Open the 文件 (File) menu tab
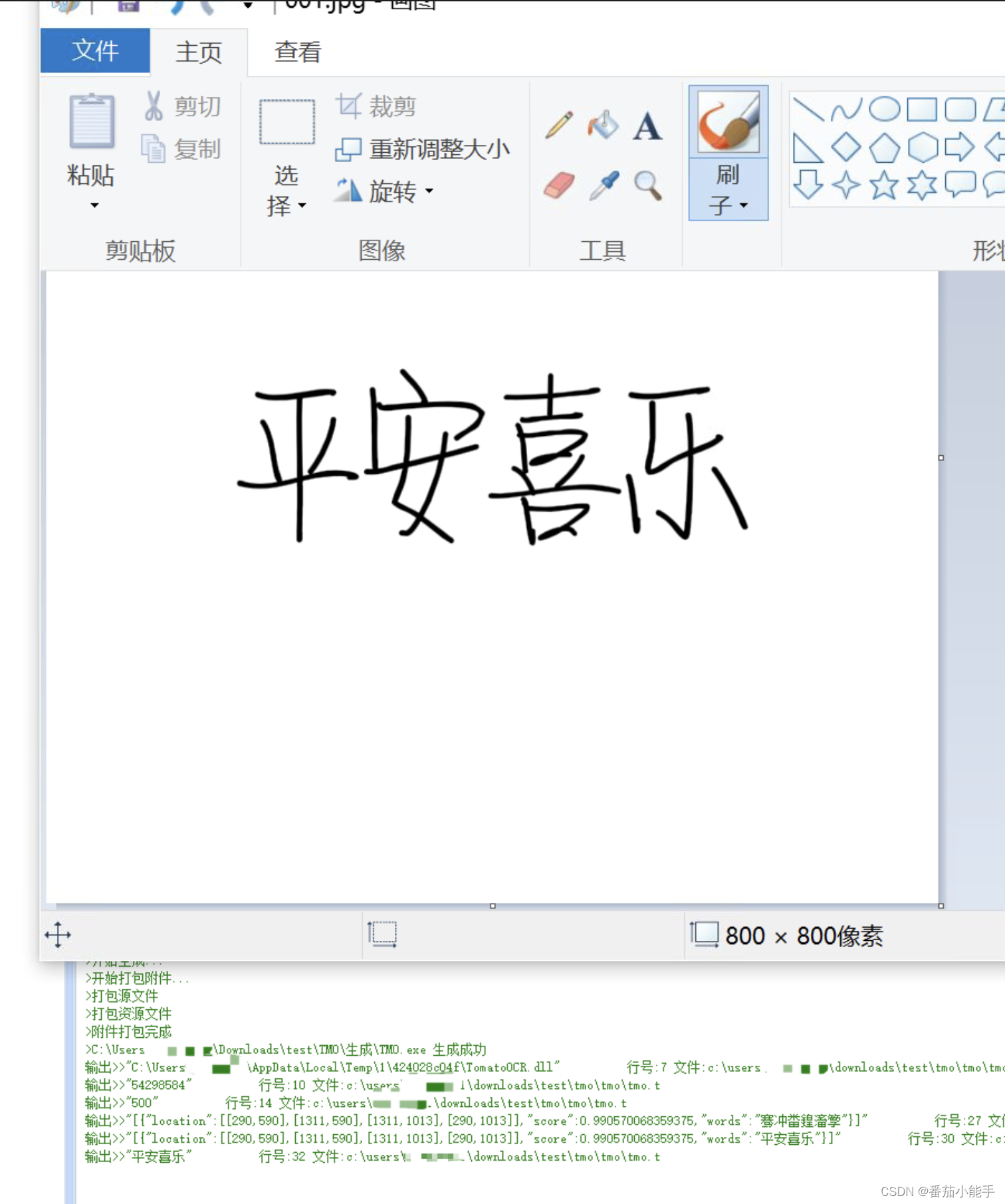The height and width of the screenshot is (1204, 1005). (x=95, y=50)
